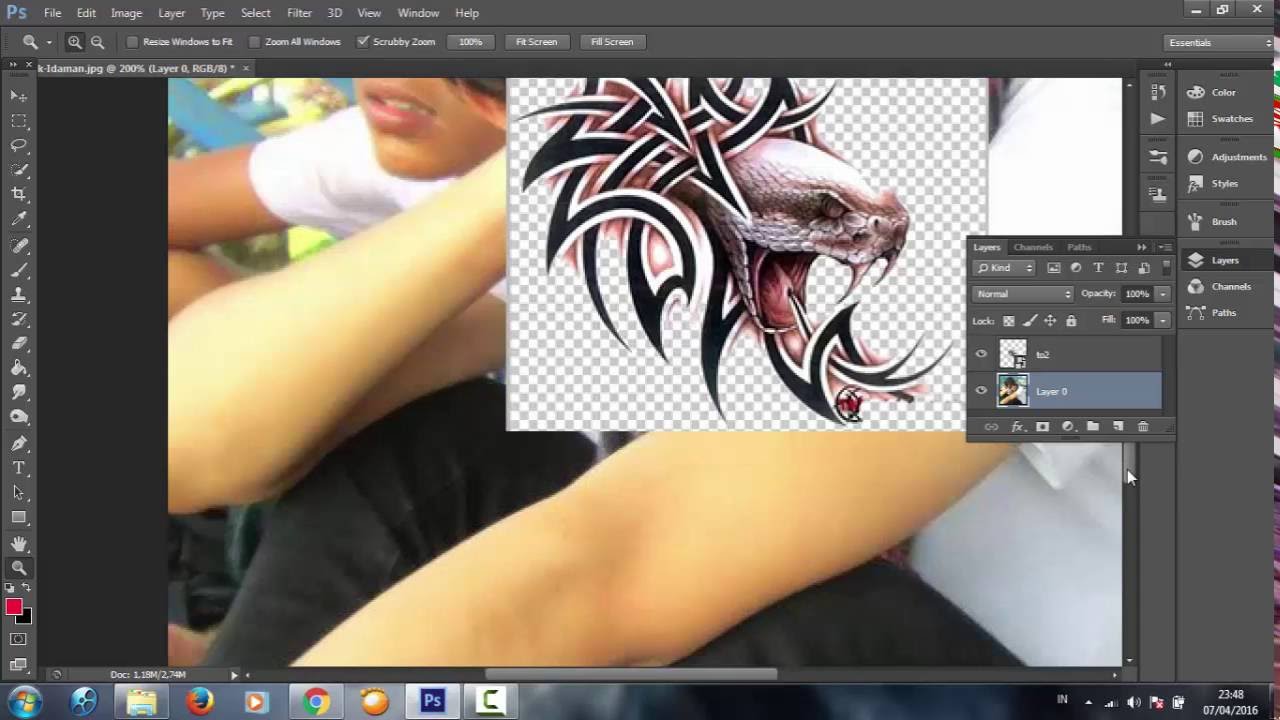
Task: Select the Rectangle shape tool
Action: point(19,517)
